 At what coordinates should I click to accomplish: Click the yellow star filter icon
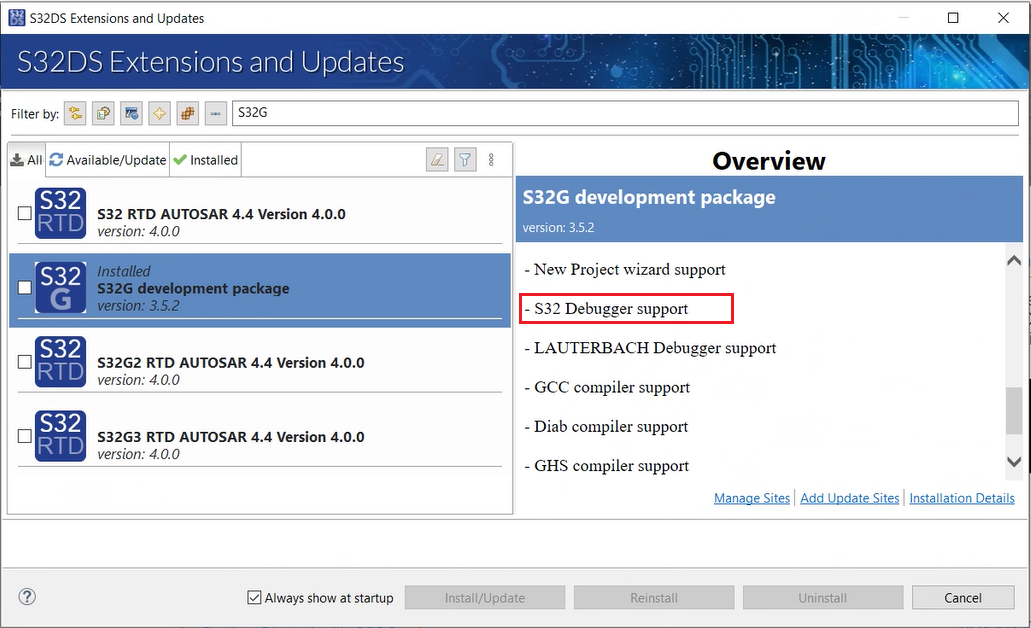[159, 113]
